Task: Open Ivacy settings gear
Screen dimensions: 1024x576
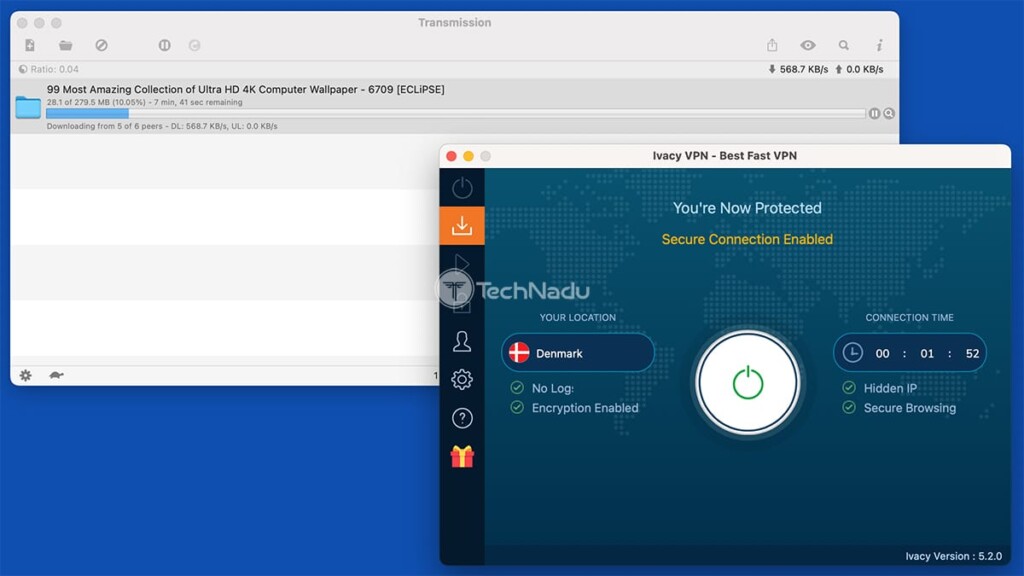Action: 462,379
